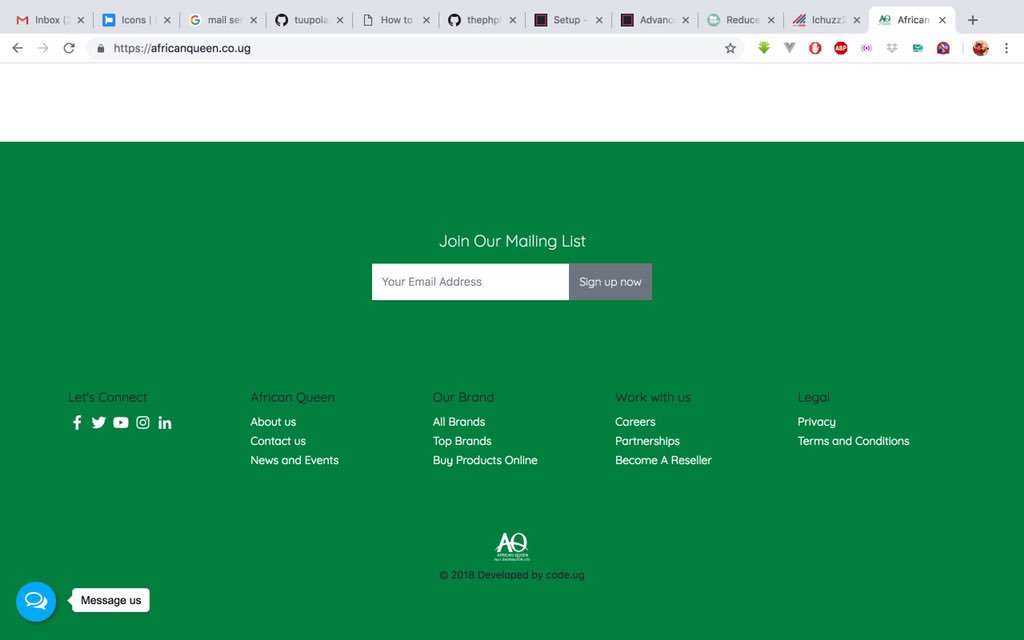Click the African Queen footer logo
This screenshot has height=640, width=1024.
tap(512, 547)
